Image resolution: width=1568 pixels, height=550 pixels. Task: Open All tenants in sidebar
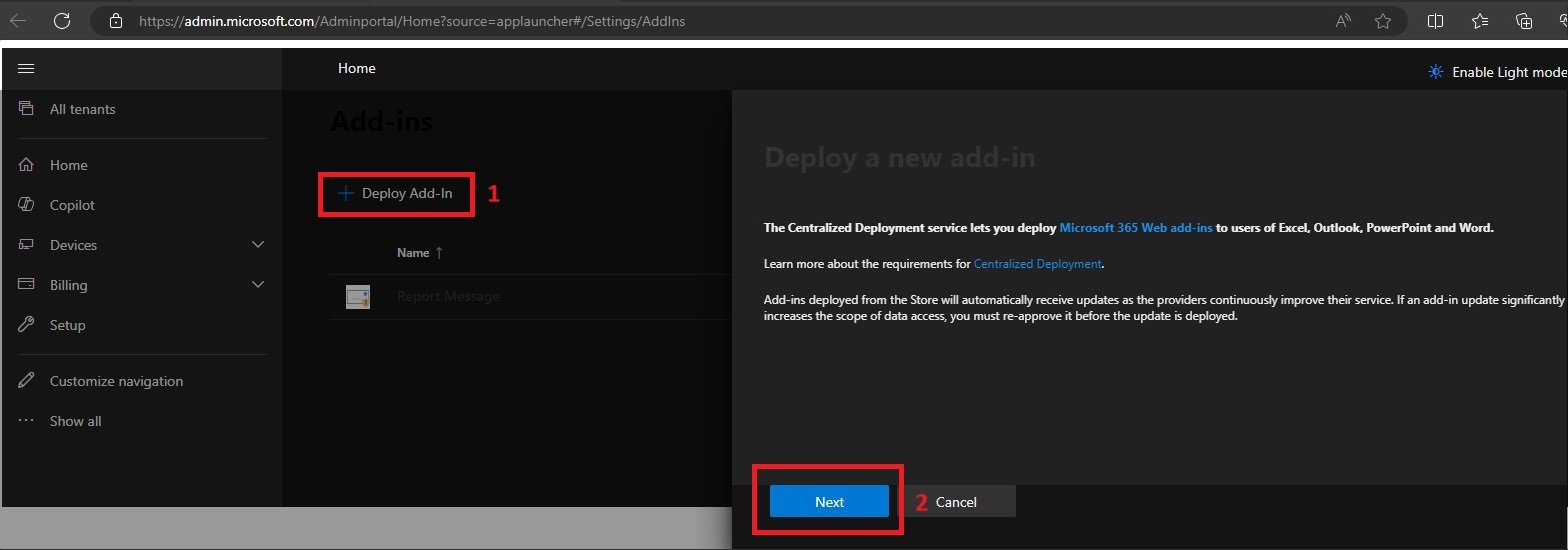click(82, 109)
